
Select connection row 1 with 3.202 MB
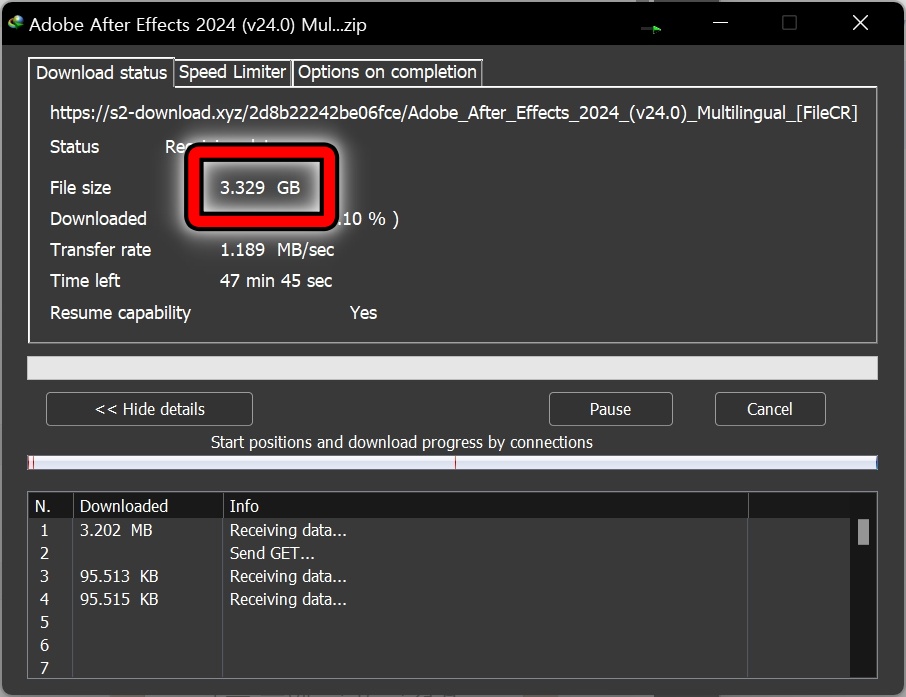439,530
